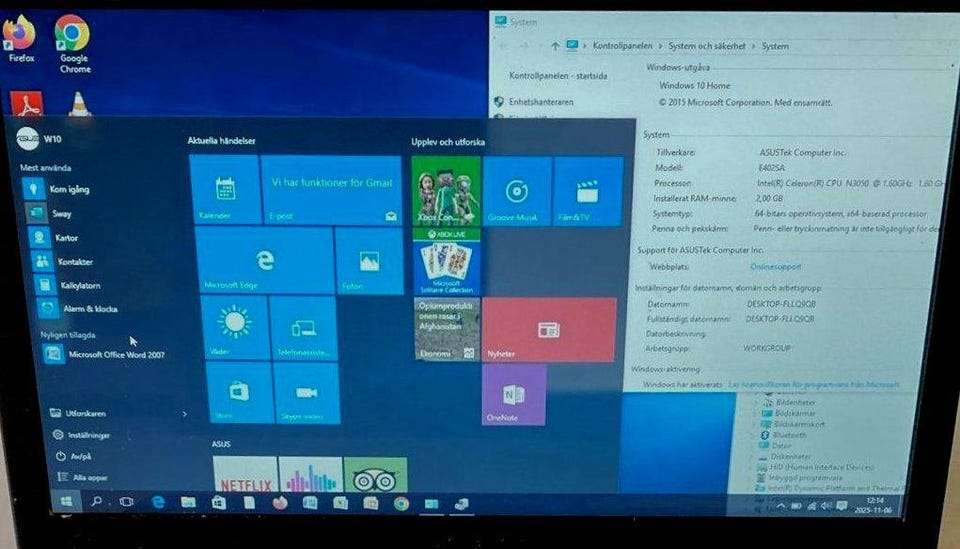The height and width of the screenshot is (549, 960).
Task: Open the OneNote tile
Action: [x=514, y=394]
